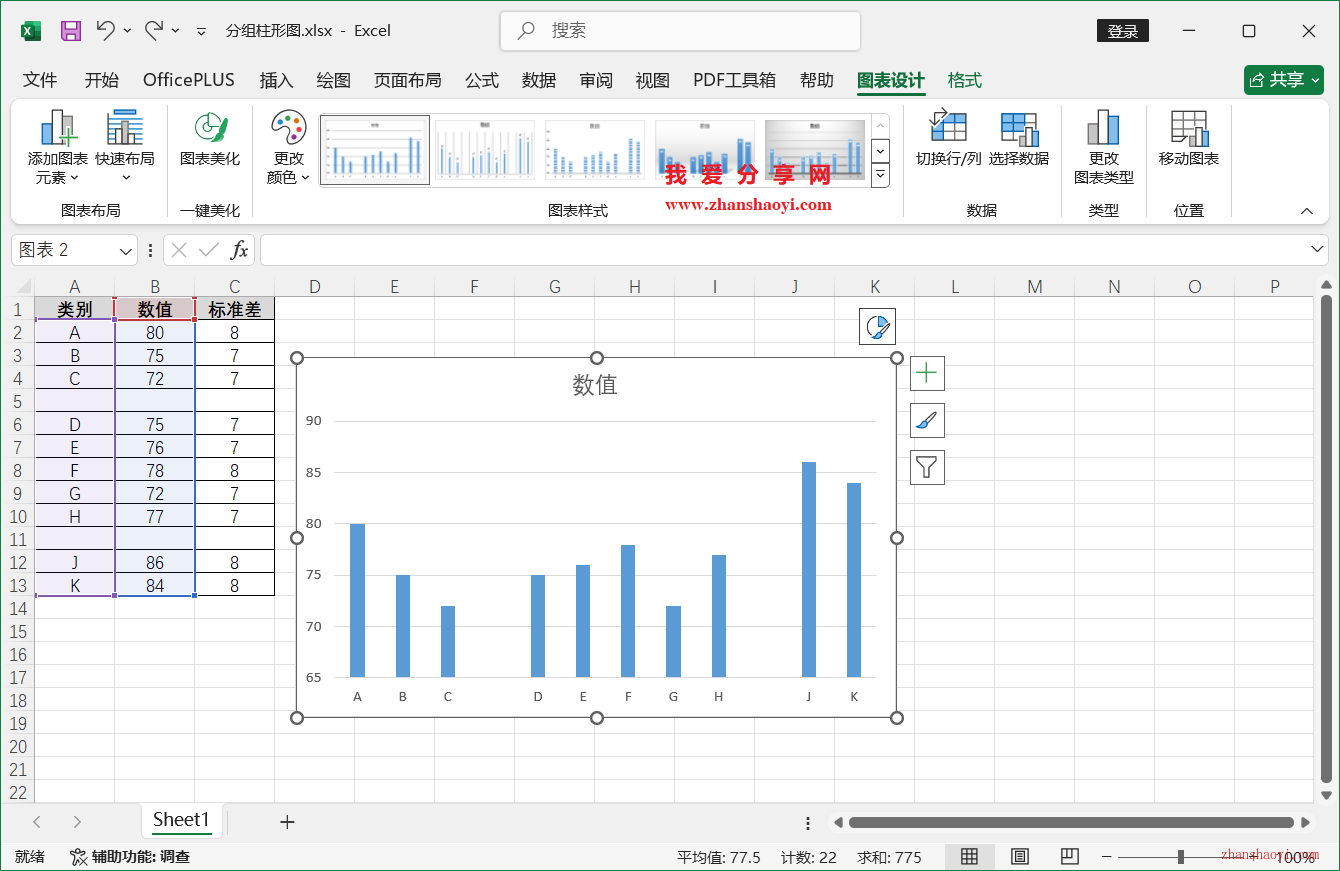
Task: Toggle the chart filter funnel button
Action: pos(927,467)
